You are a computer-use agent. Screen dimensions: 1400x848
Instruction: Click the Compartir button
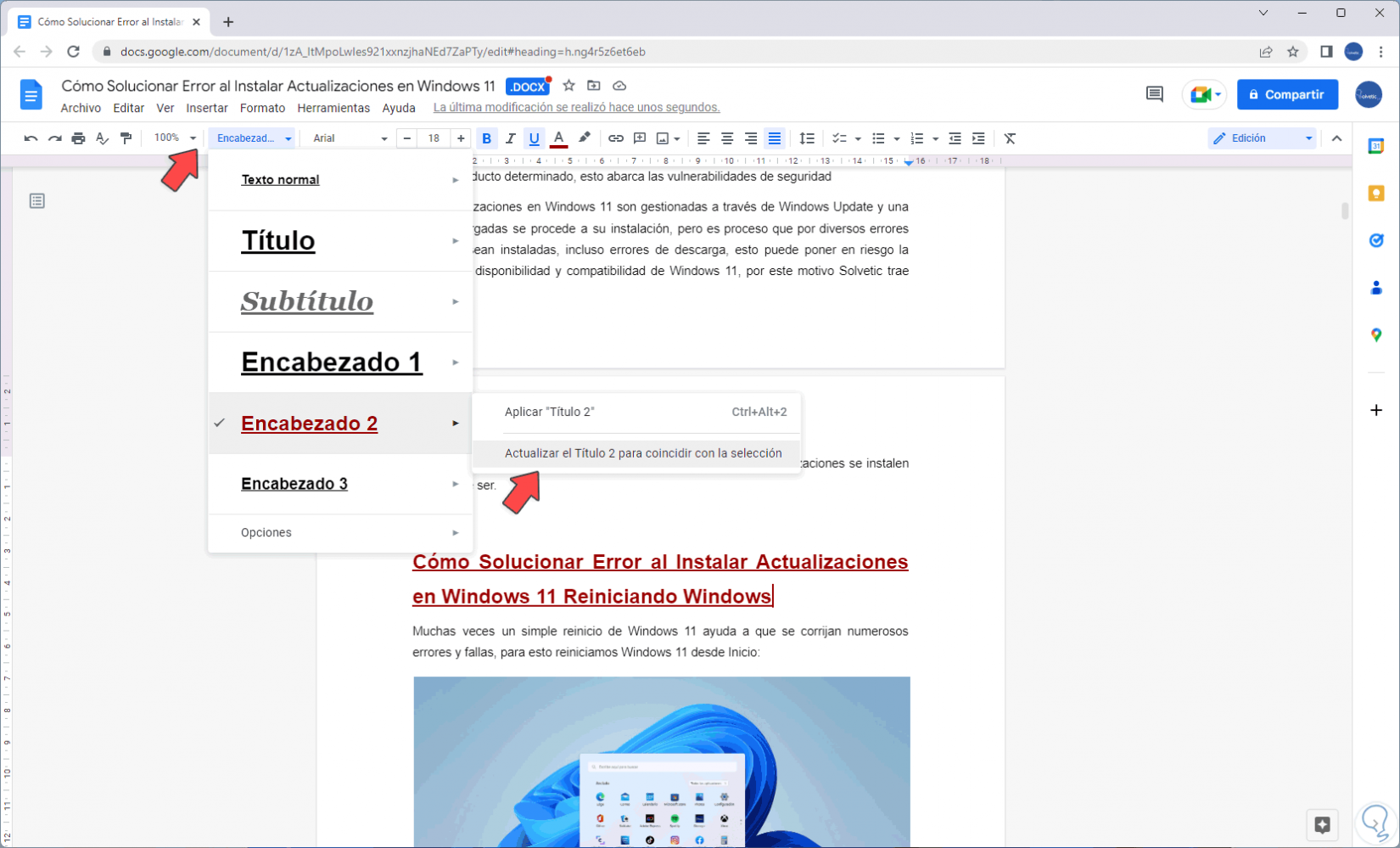1287,94
